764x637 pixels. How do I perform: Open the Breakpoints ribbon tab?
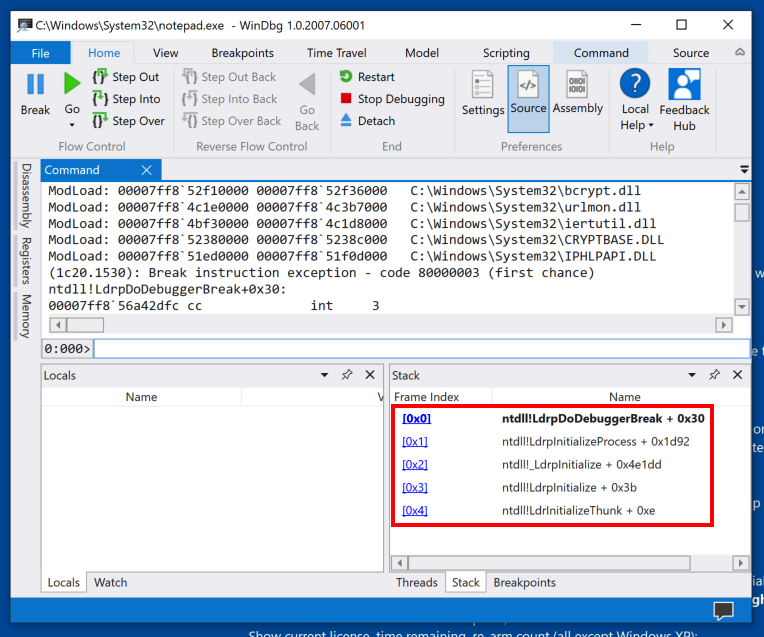click(x=243, y=53)
